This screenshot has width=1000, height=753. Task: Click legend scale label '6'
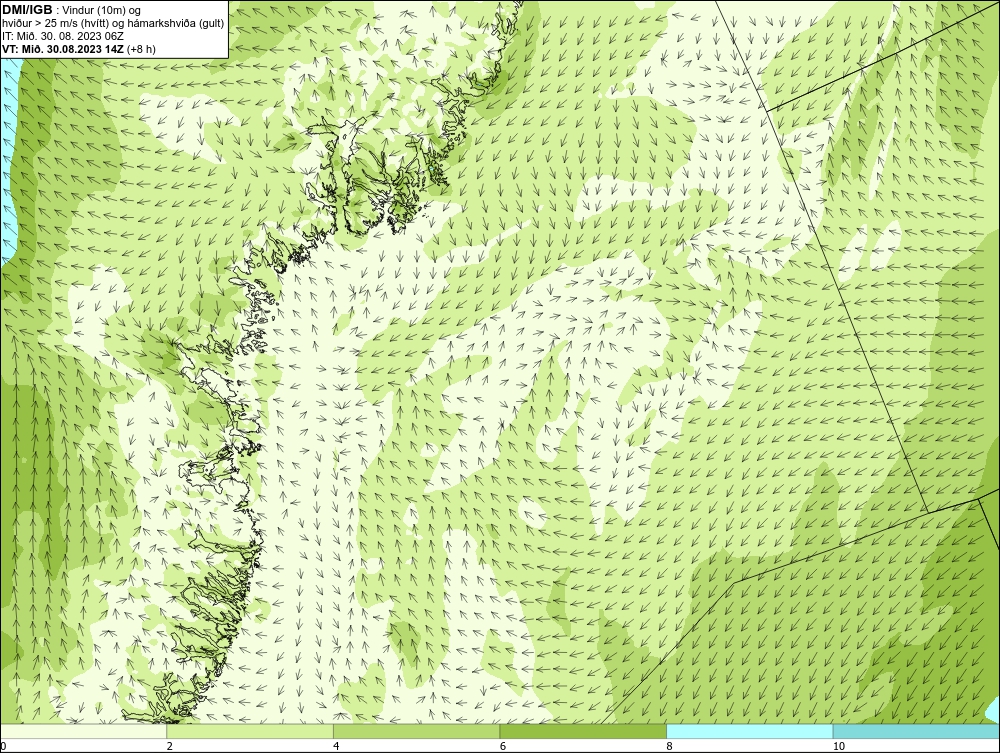[503, 746]
